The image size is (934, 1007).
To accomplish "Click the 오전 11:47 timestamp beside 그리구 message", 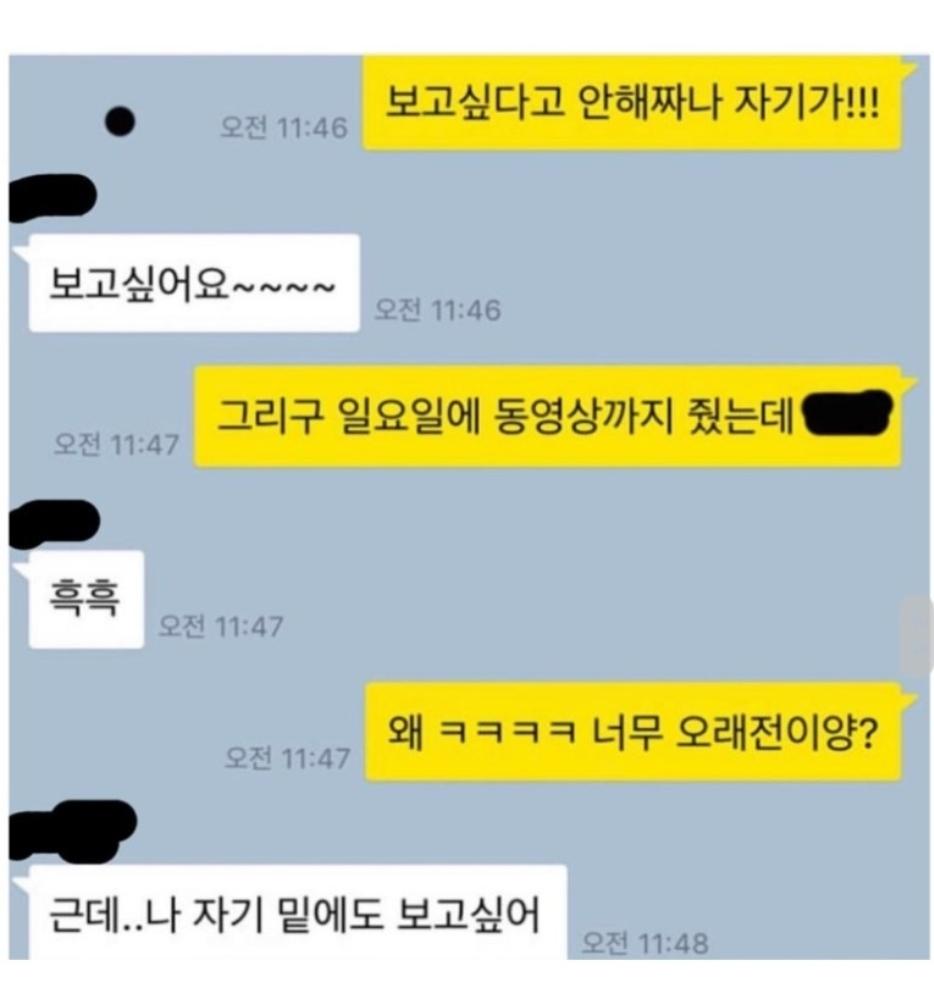I will 116,444.
